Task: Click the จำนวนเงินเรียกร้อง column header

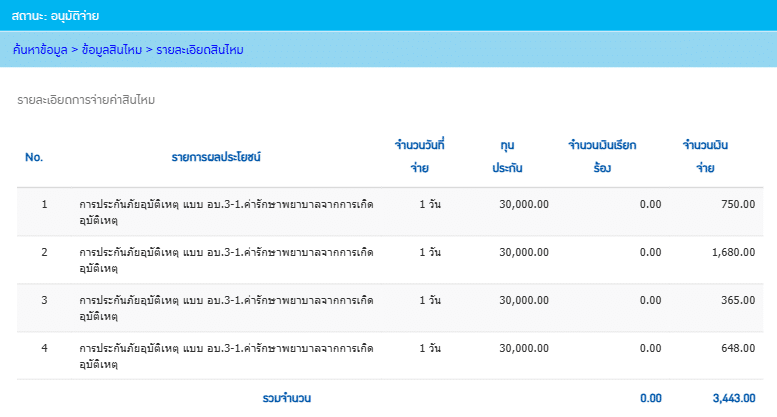Action: (602, 156)
